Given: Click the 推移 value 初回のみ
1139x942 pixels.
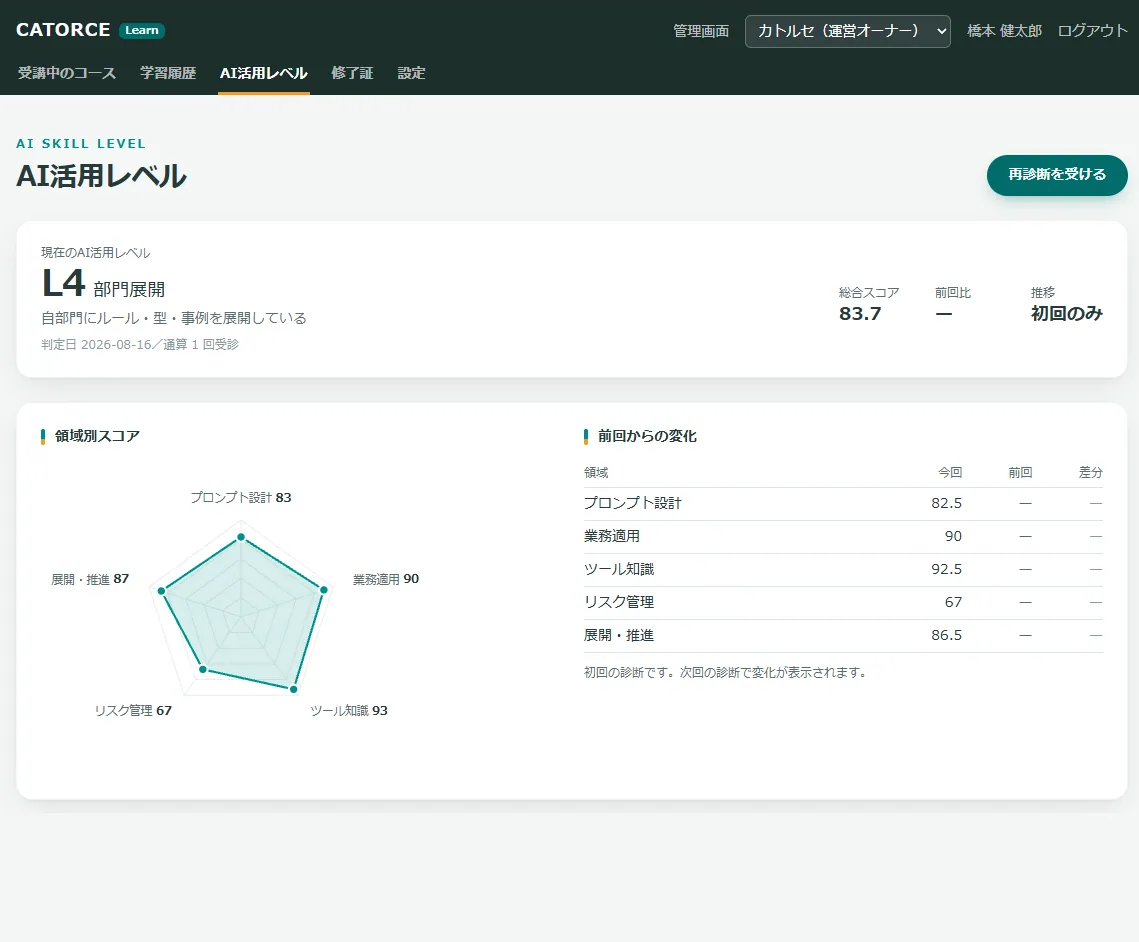Looking at the screenshot, I should pos(1066,314).
